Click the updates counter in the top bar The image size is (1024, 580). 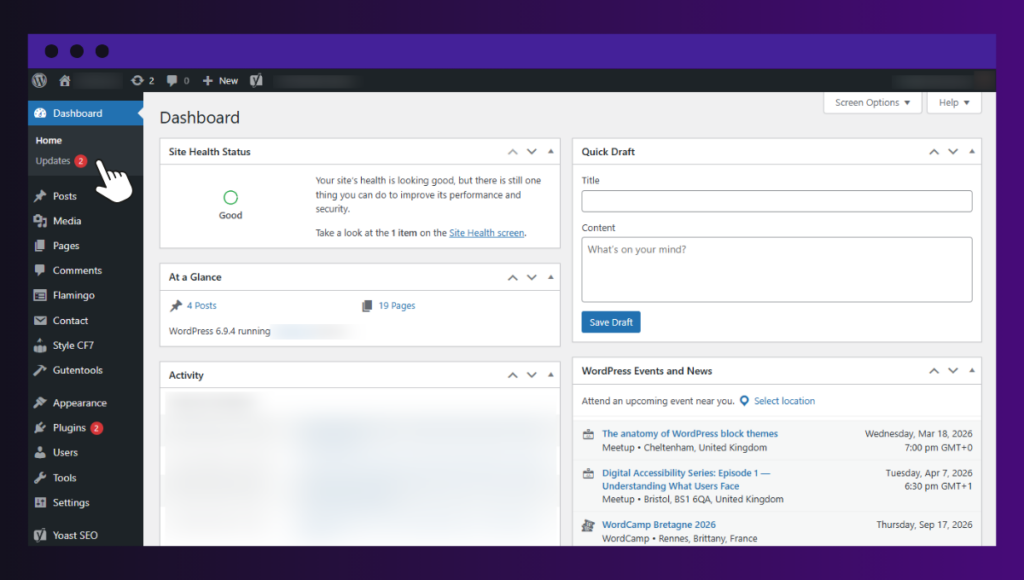click(142, 80)
